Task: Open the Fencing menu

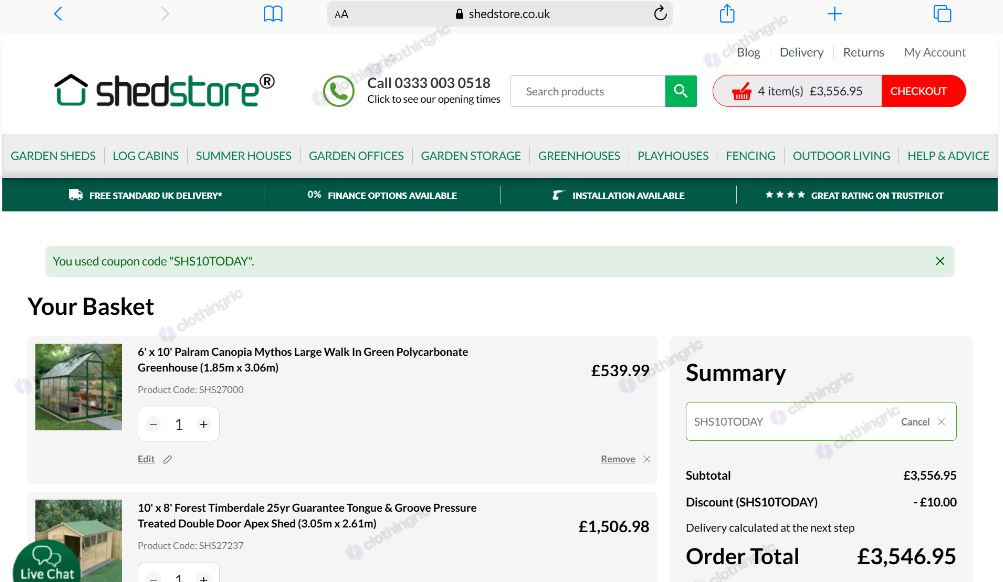Action: coord(750,156)
